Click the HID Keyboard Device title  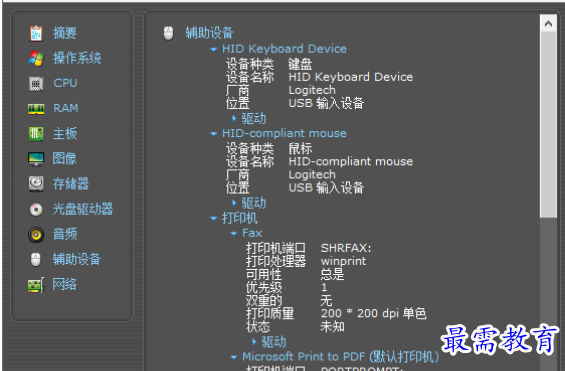[x=284, y=49]
